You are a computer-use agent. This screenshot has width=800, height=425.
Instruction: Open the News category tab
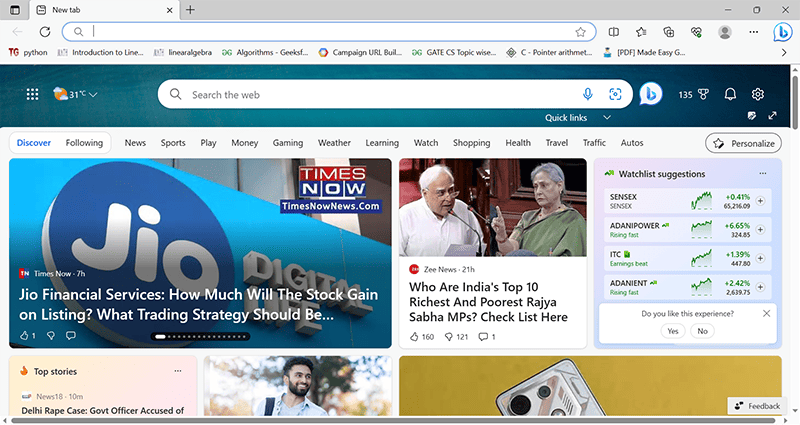coord(135,143)
